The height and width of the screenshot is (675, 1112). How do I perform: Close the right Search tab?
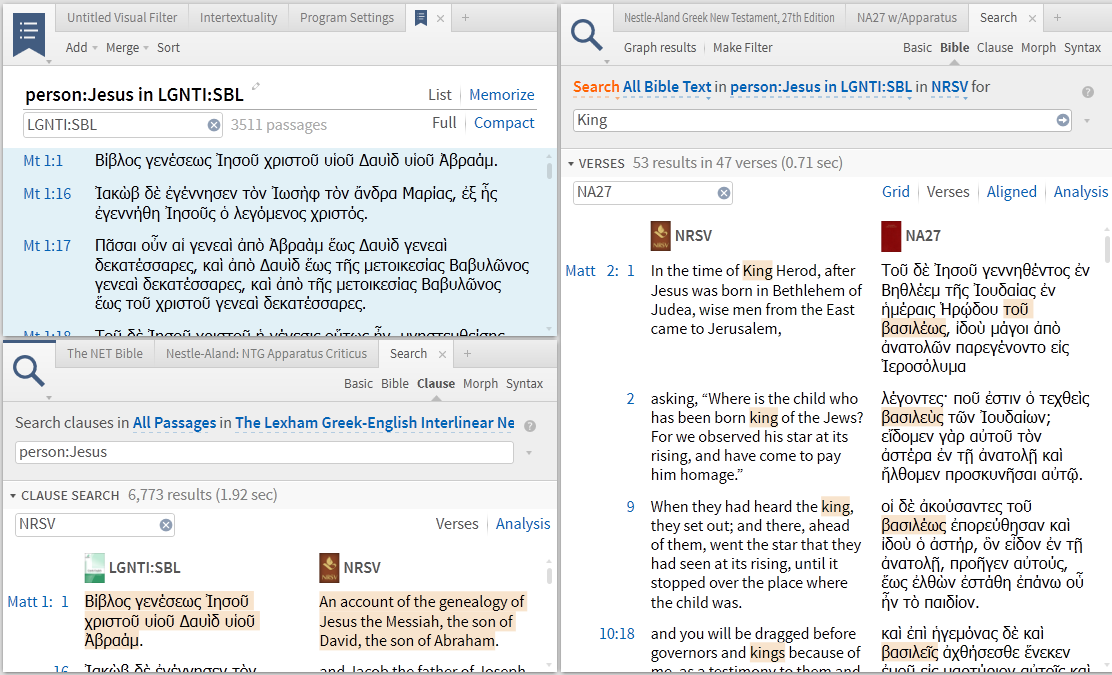[x=1032, y=18]
